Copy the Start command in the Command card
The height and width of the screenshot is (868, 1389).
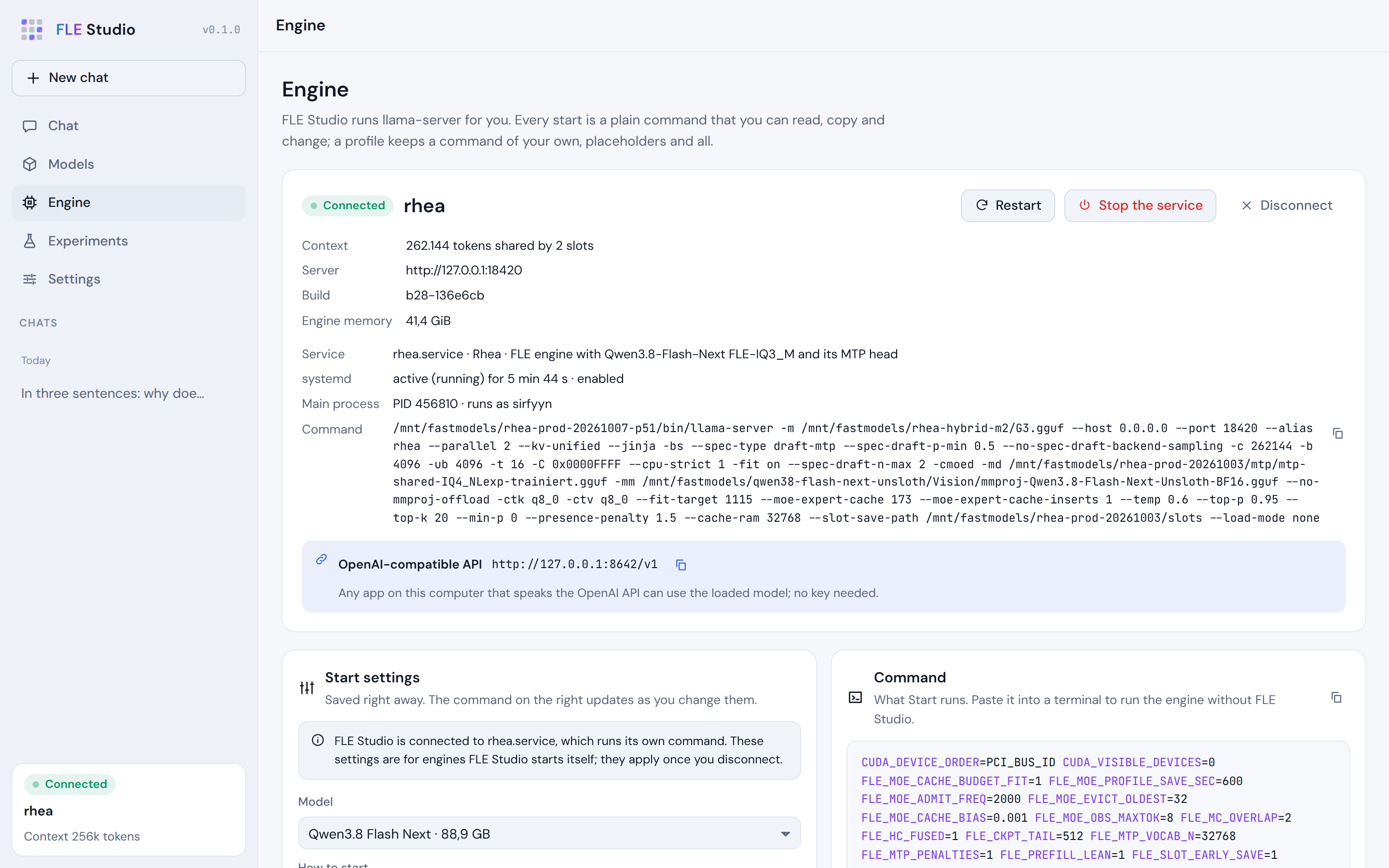coord(1336,697)
